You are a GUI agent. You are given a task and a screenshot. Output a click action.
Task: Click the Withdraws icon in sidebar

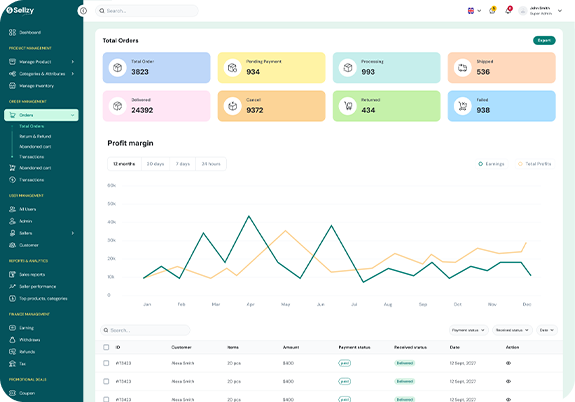[12, 340]
